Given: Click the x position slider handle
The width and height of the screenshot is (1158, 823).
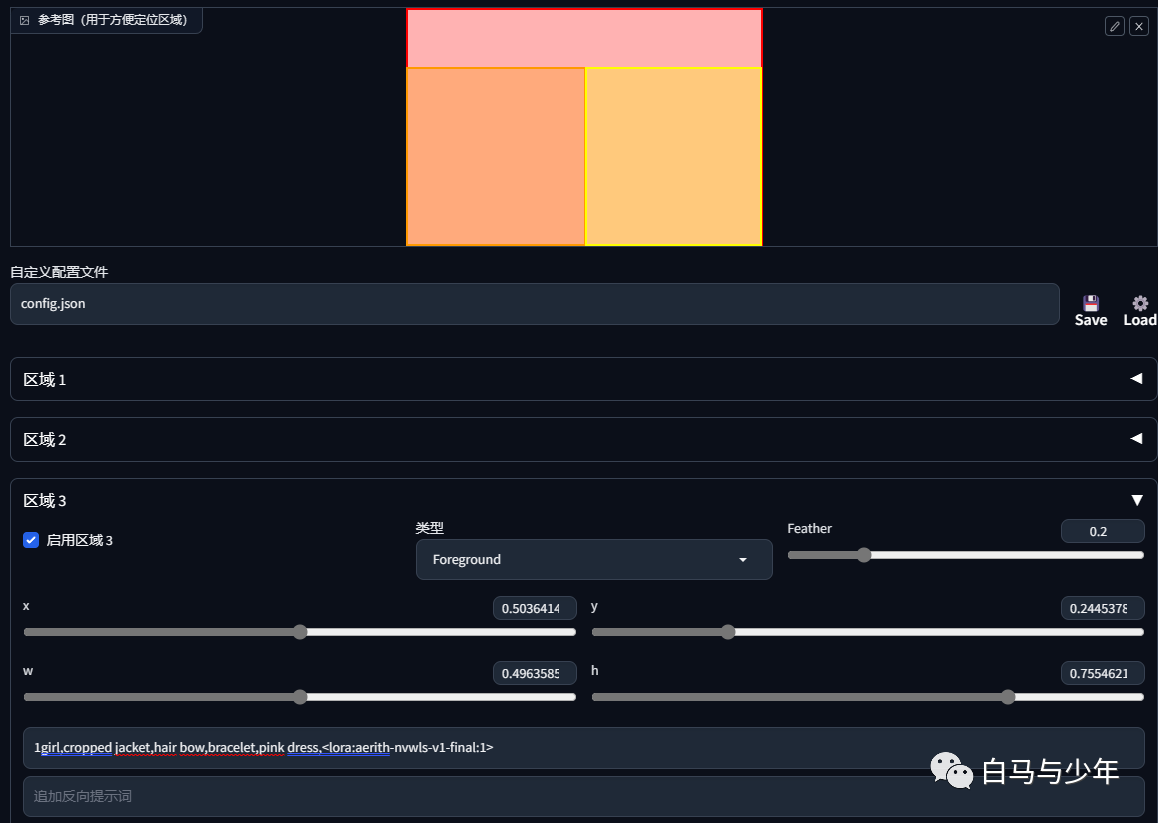Looking at the screenshot, I should pos(300,632).
